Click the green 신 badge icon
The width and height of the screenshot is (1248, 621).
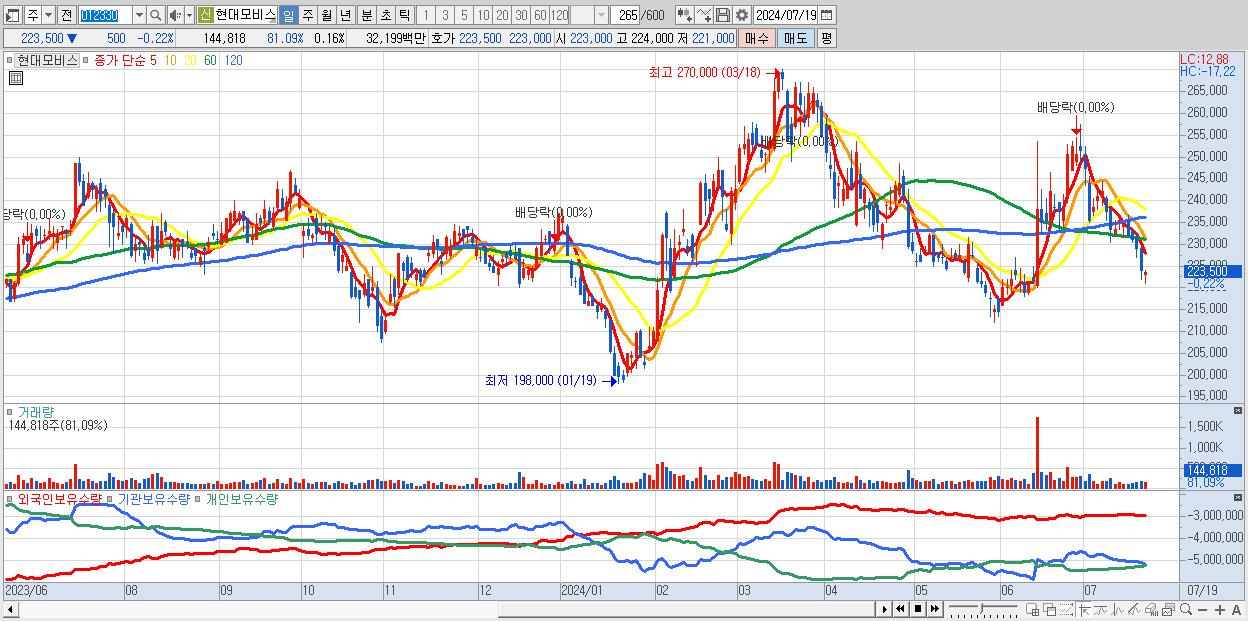(x=205, y=15)
